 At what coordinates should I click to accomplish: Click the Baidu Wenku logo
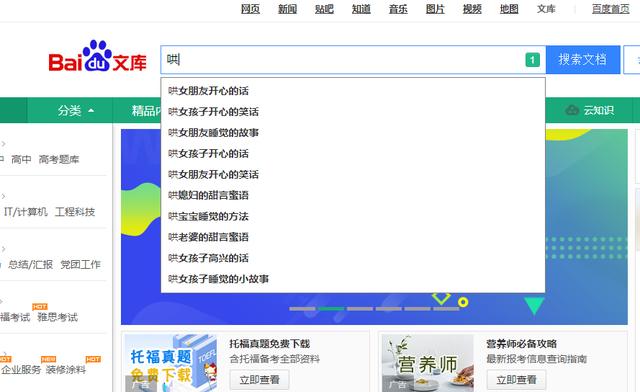pyautogui.click(x=97, y=57)
